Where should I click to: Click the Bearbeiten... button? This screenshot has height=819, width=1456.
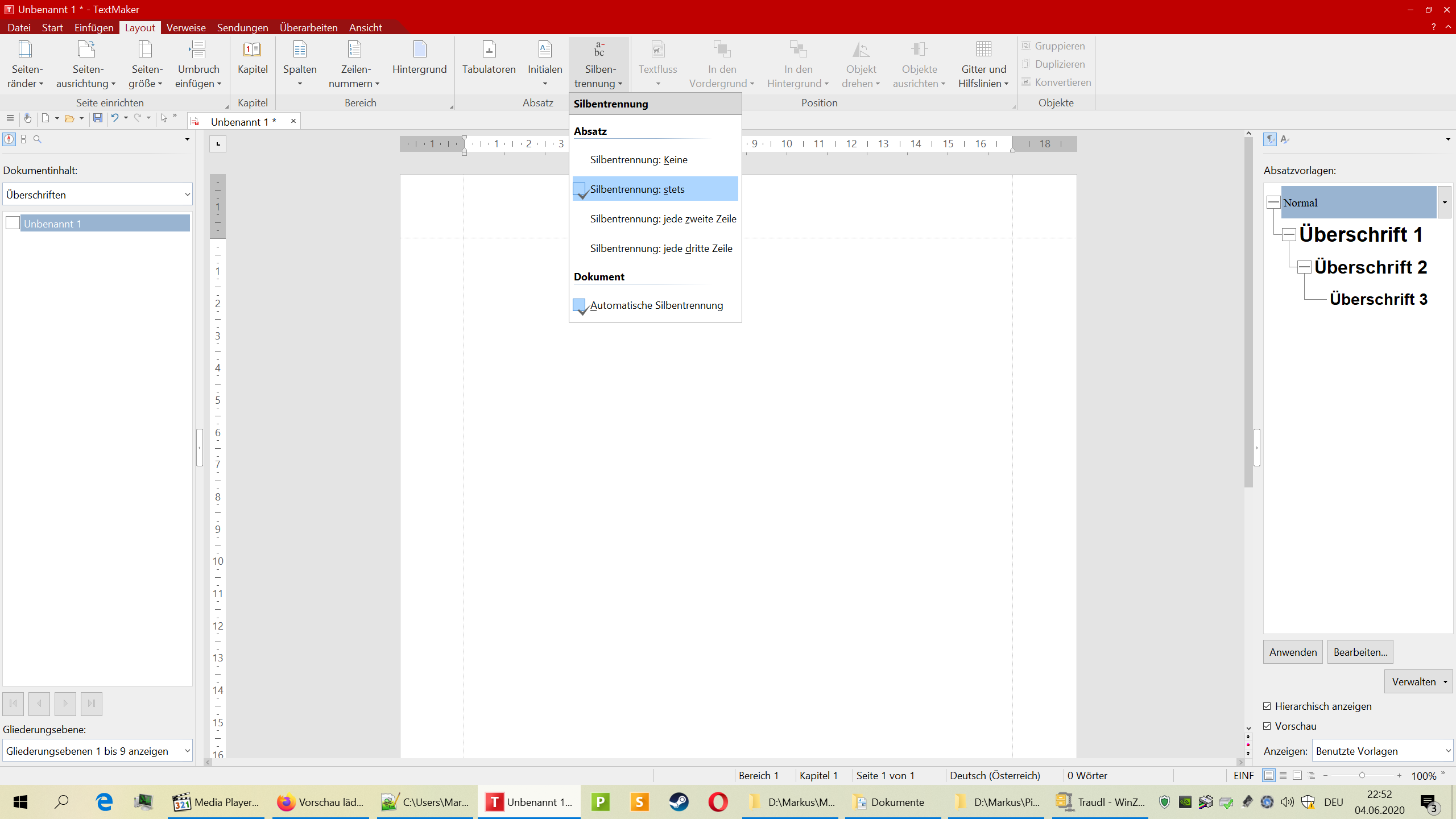(x=1360, y=652)
